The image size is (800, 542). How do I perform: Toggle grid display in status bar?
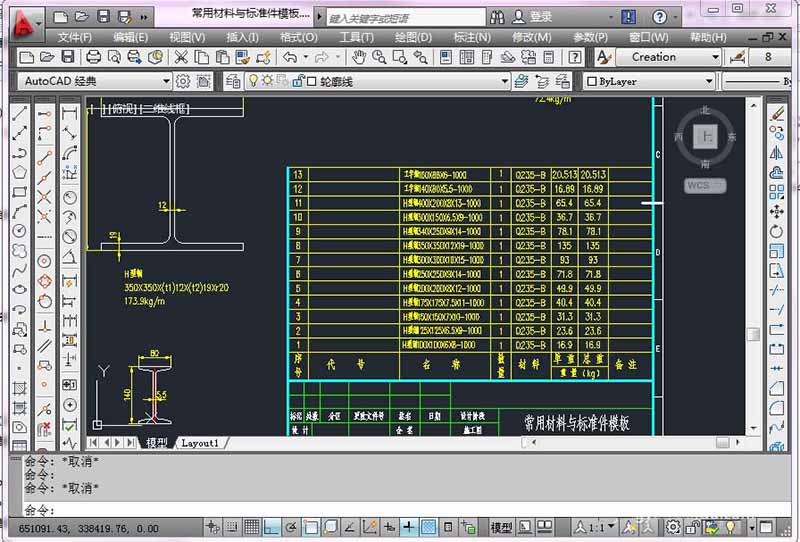[249, 527]
